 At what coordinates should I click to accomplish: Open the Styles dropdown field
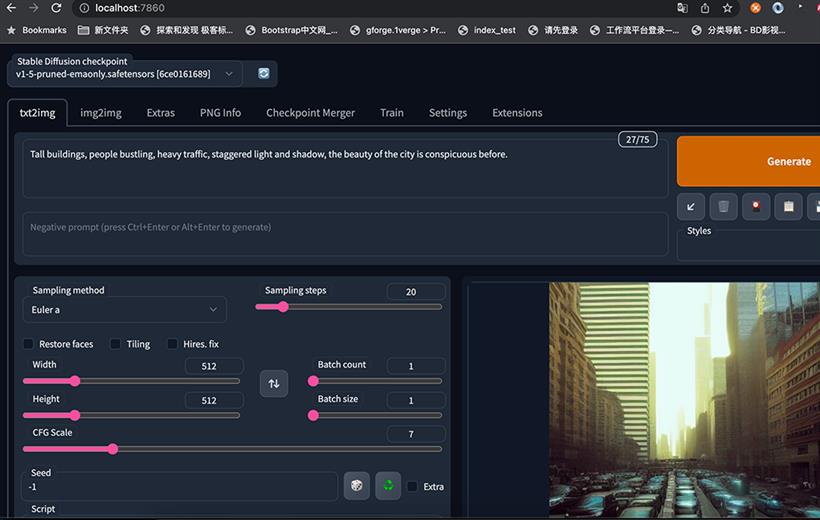(748, 248)
